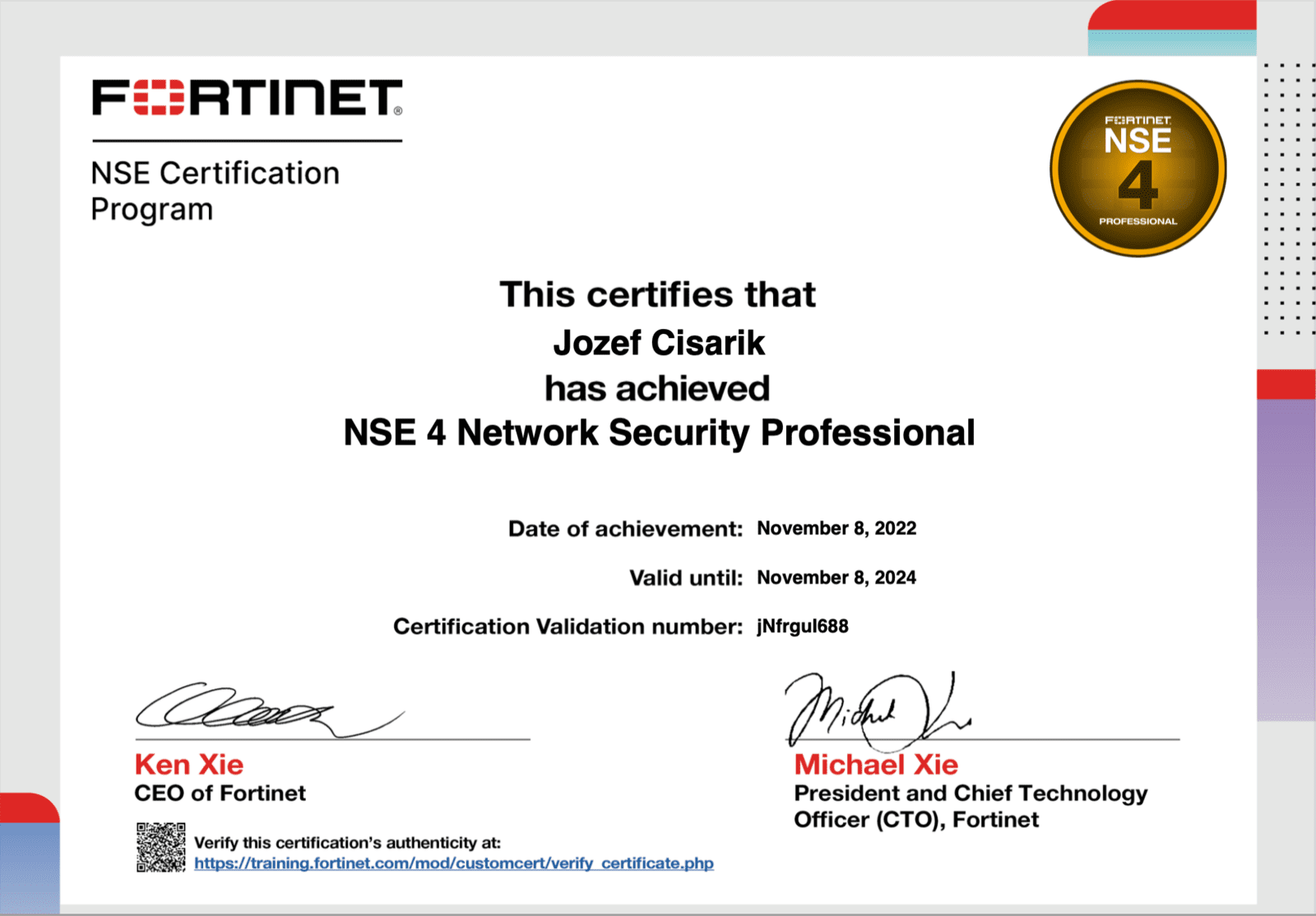Click the Michael Xie name
Viewport: 1316px width, 916px height.
coord(876,765)
